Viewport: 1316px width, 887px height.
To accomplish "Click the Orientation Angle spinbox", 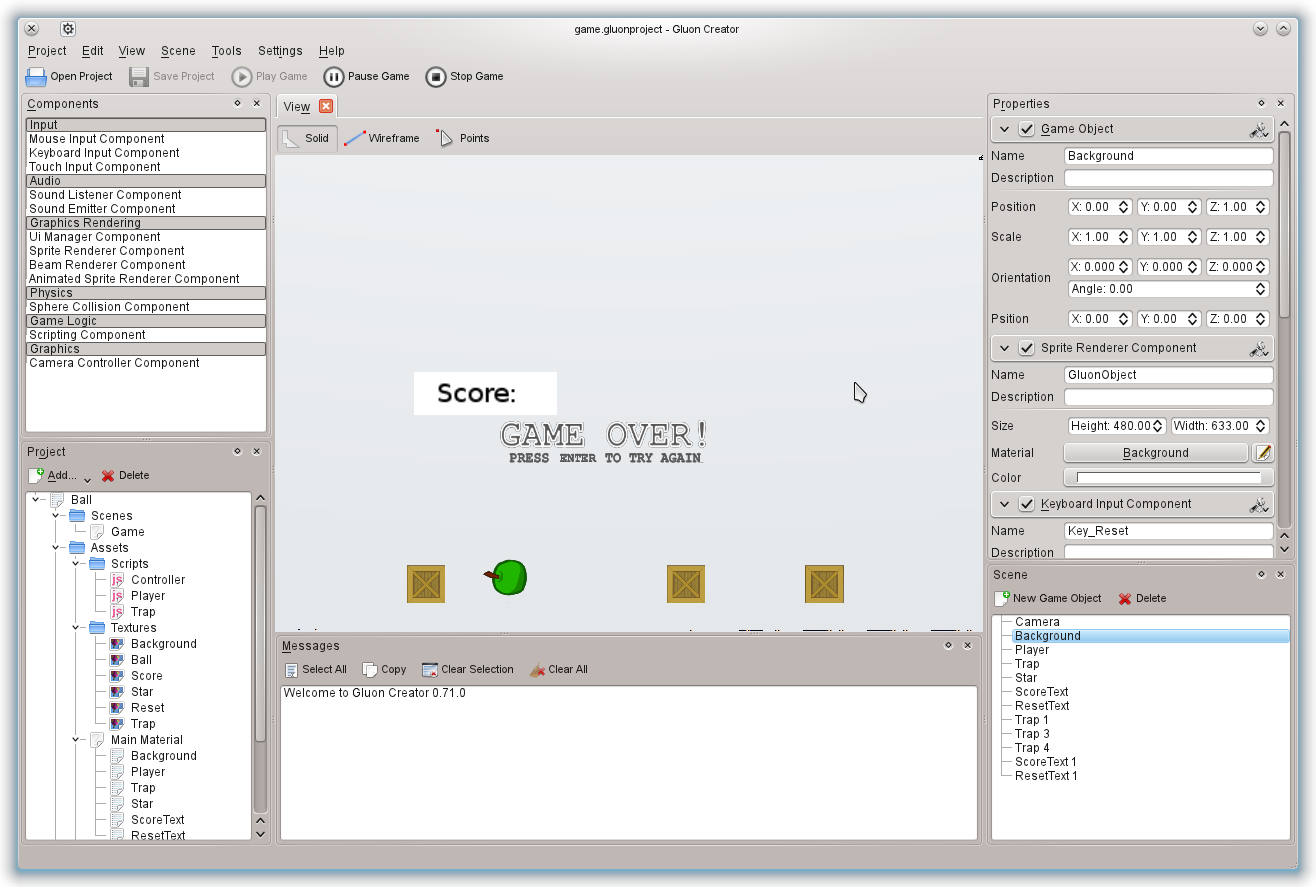I will click(x=1169, y=289).
